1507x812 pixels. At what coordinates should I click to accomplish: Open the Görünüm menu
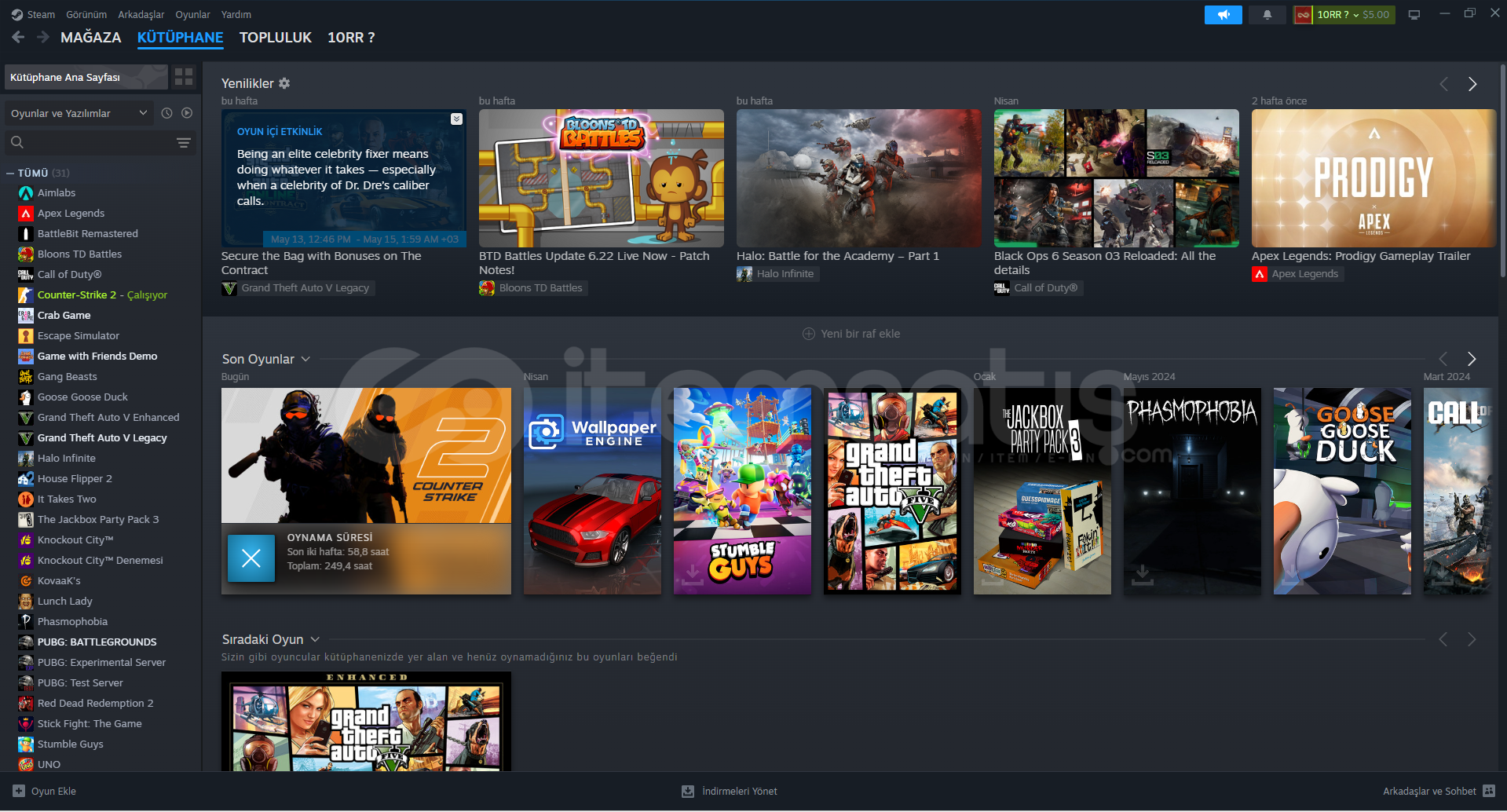click(86, 15)
